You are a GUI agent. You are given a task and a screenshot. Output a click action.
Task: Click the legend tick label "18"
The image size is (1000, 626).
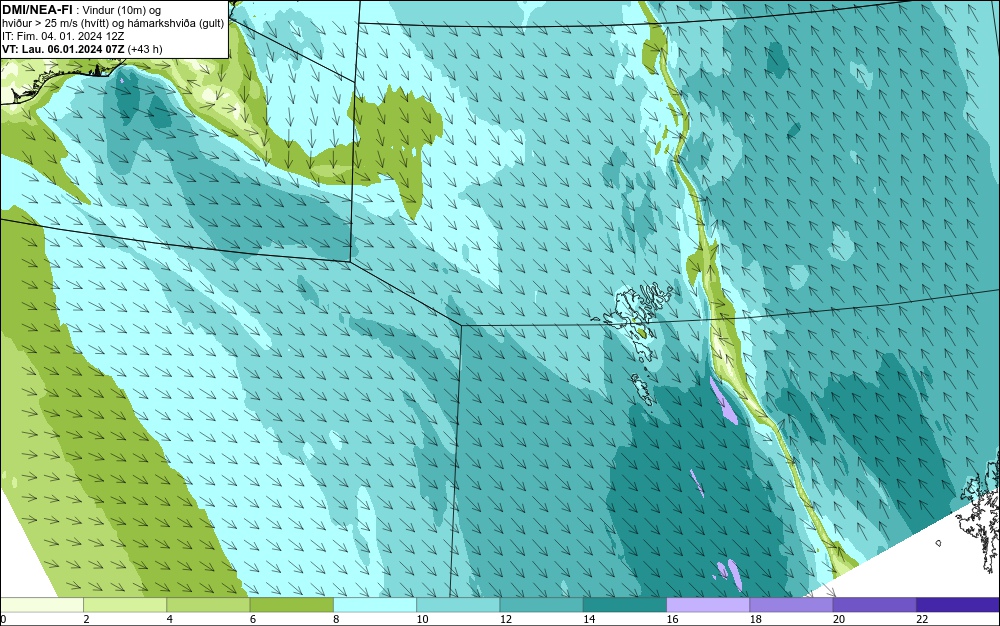[x=756, y=619]
